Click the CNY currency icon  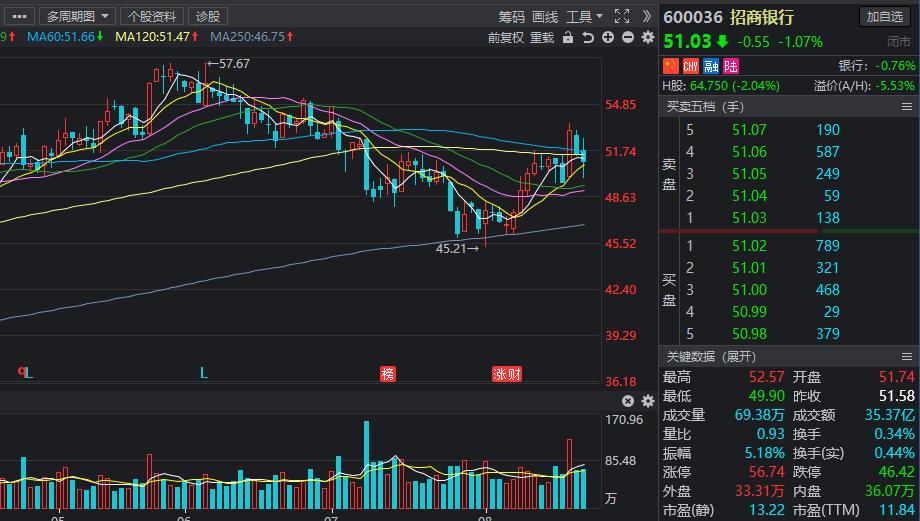pyautogui.click(x=691, y=66)
